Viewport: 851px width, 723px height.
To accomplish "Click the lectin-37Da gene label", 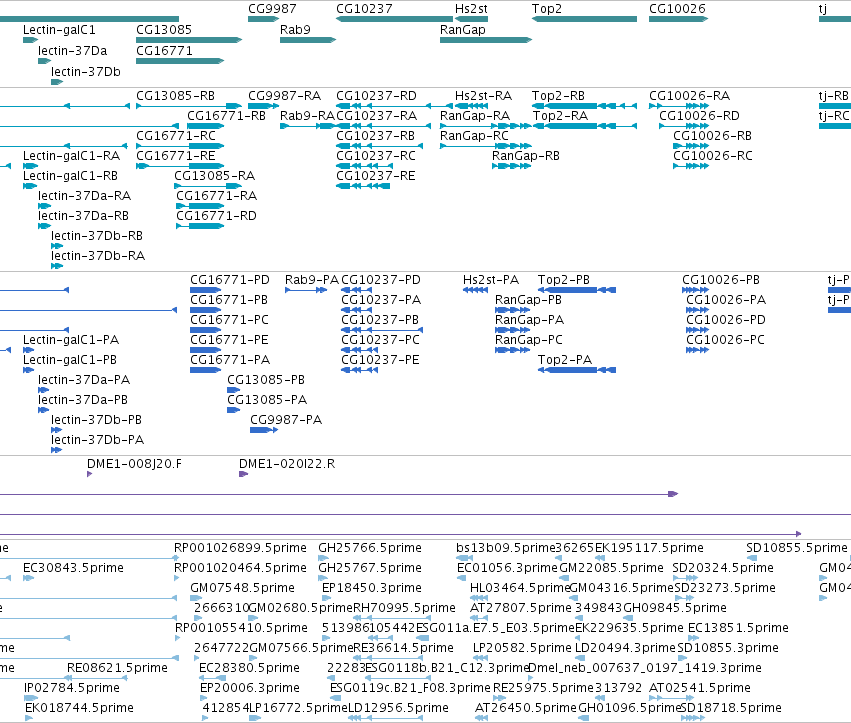I will pyautogui.click(x=73, y=51).
